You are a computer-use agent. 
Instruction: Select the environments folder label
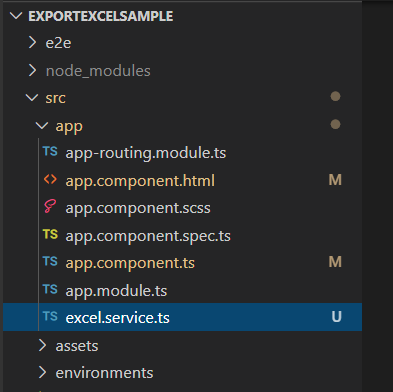(x=104, y=373)
